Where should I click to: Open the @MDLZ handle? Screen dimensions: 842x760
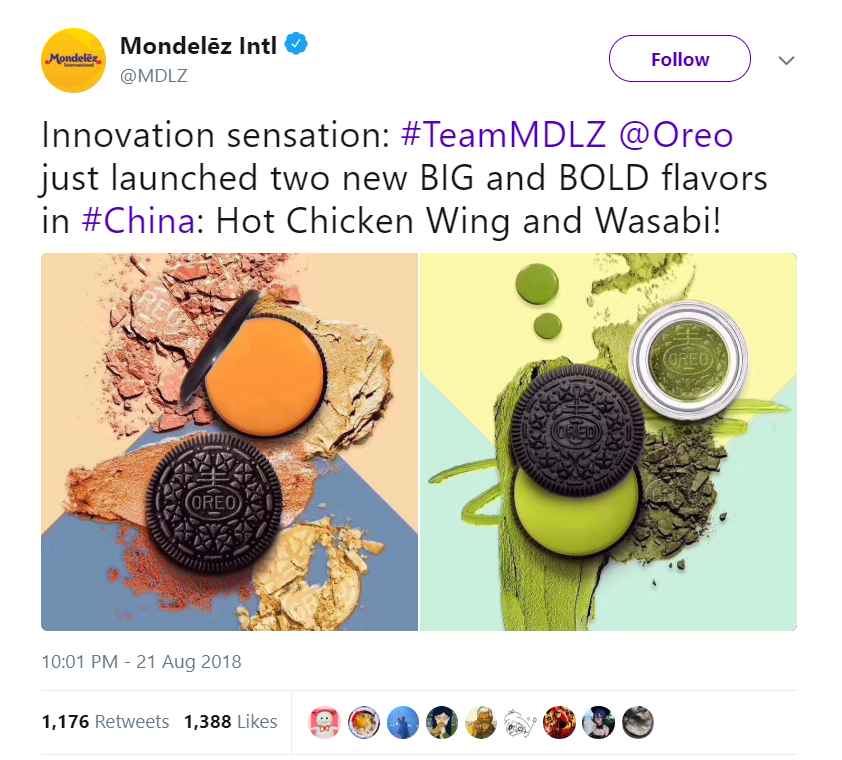click(x=154, y=76)
